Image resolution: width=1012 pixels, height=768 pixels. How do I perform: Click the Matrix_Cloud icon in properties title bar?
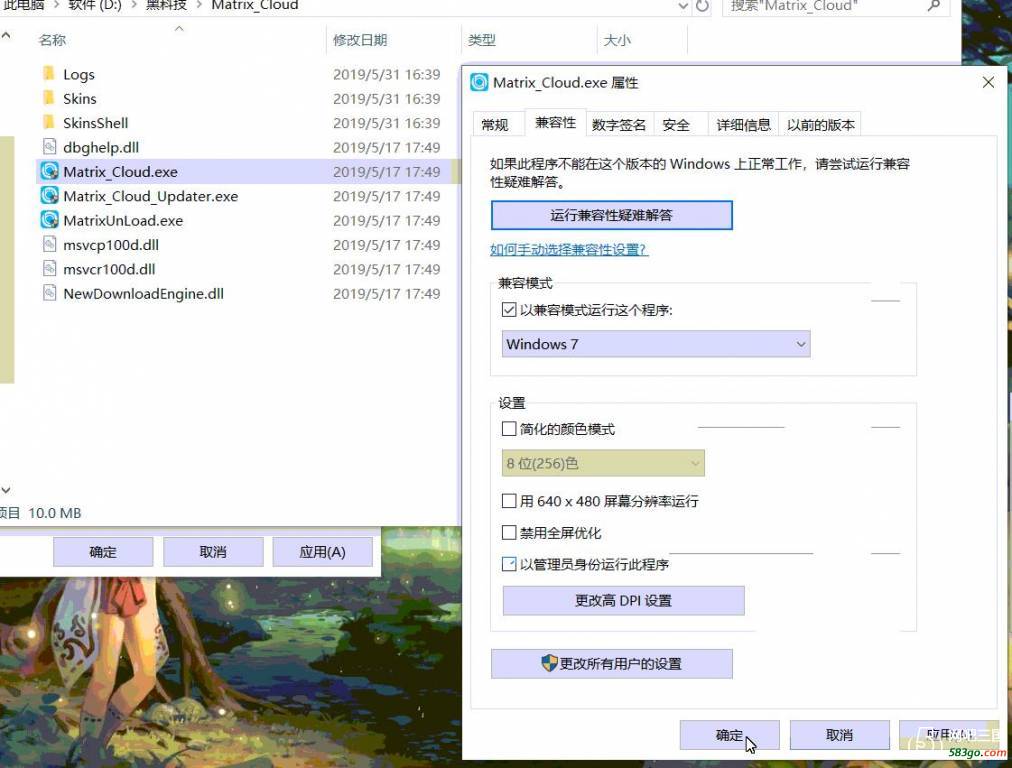479,83
